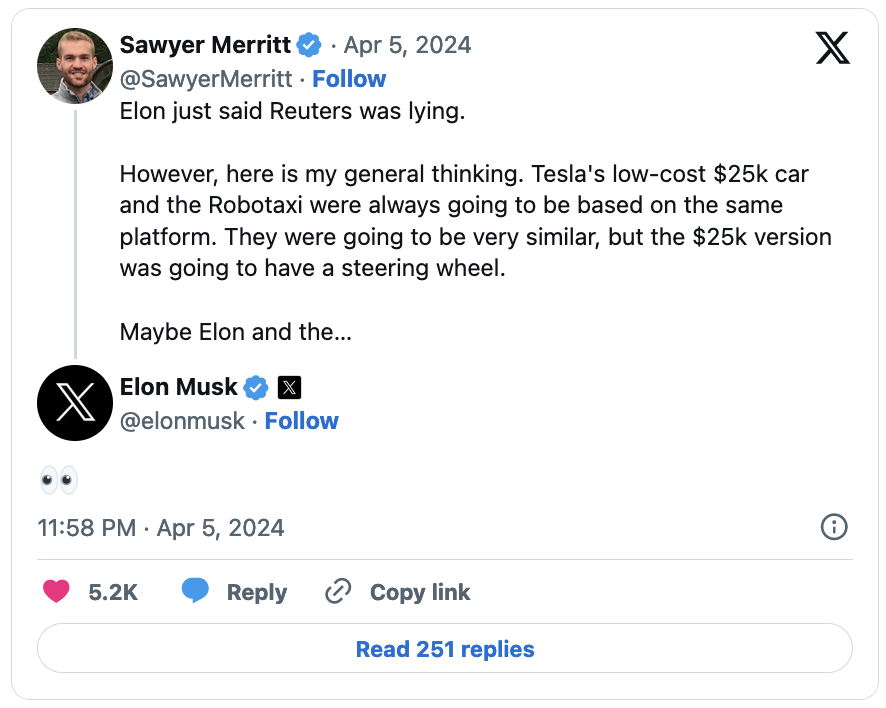
Task: Open Elon Musk's X avatar
Action: [x=75, y=403]
